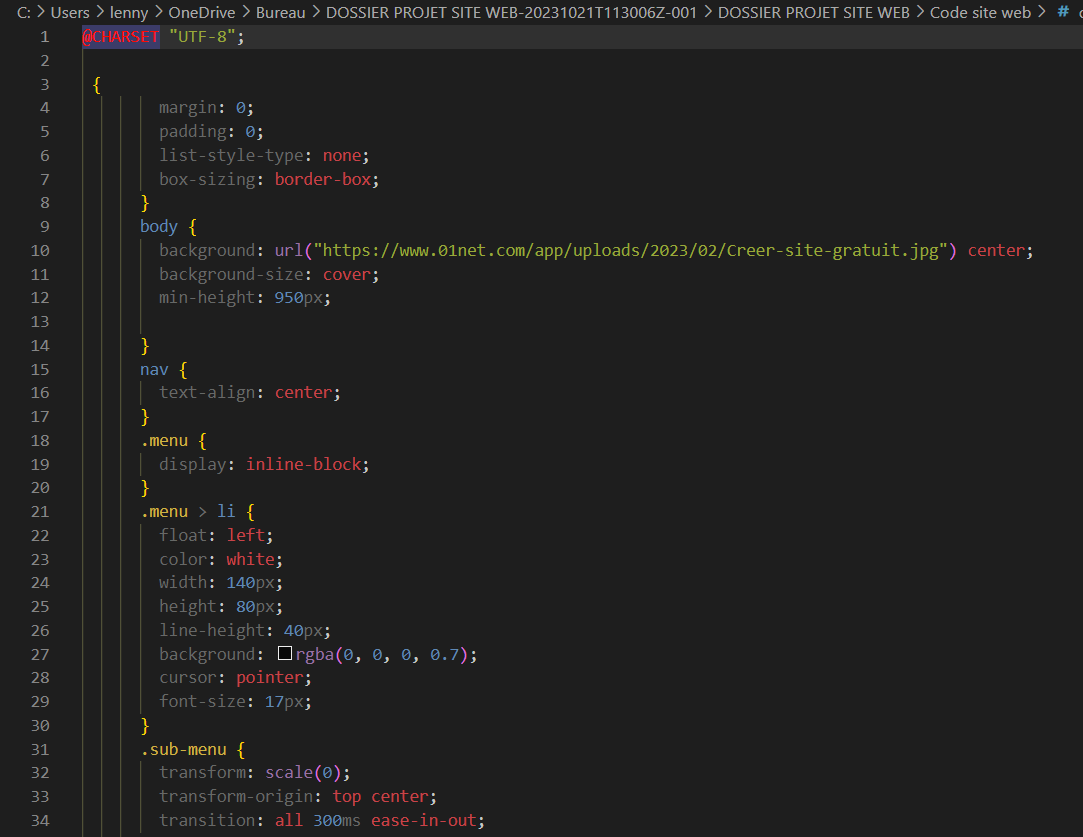Image resolution: width=1083 pixels, height=837 pixels.
Task: Select 'Code site web' in the breadcrumb
Action: (980, 13)
